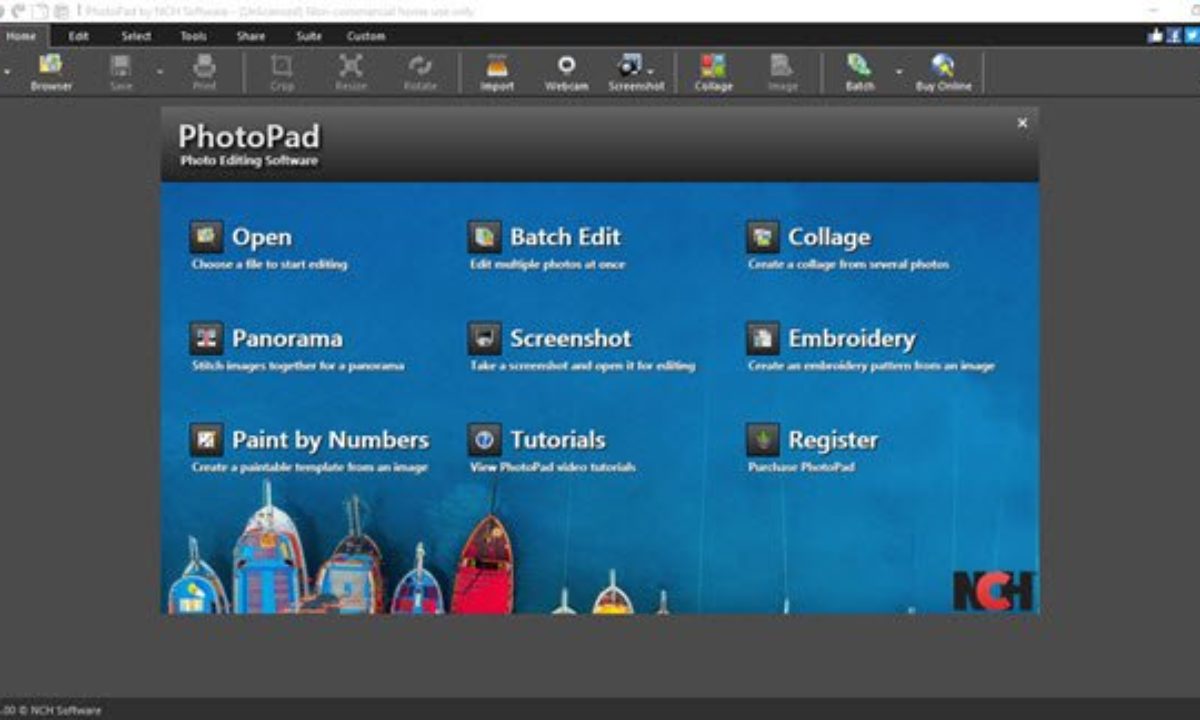
Task: Click the Twitter icon in top-right
Action: [x=1191, y=35]
